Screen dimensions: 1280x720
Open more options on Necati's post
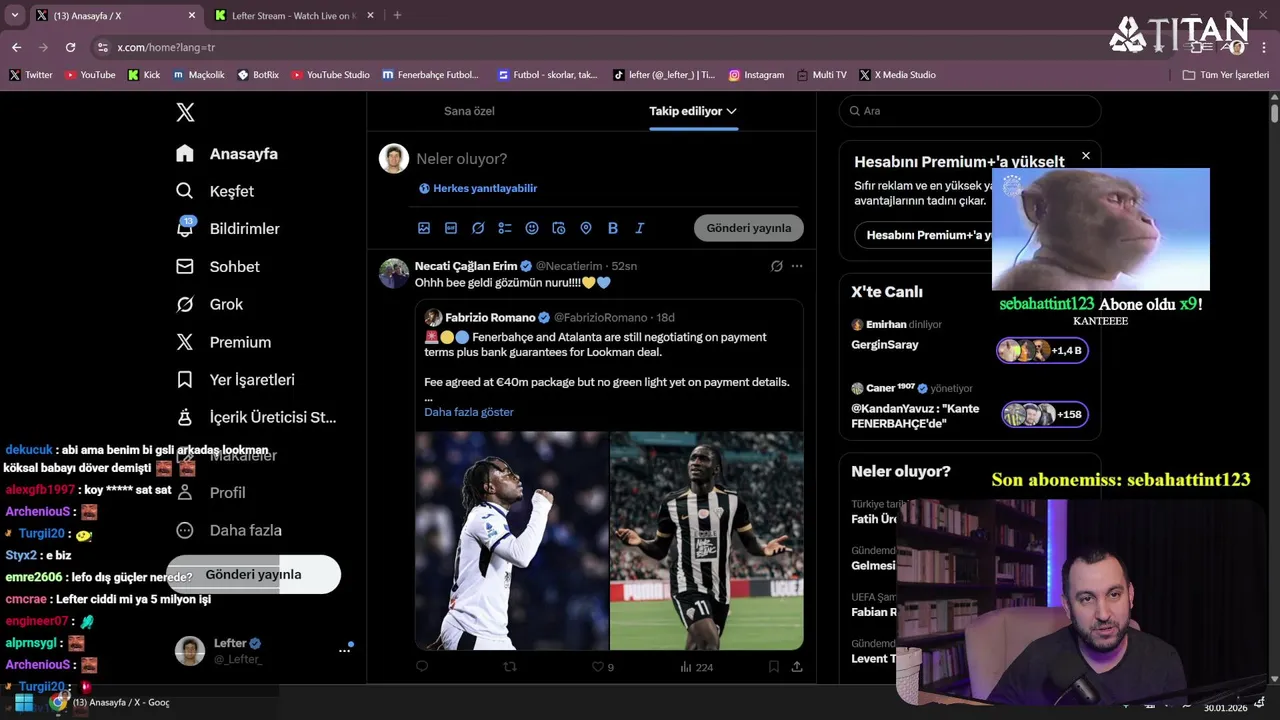797,266
